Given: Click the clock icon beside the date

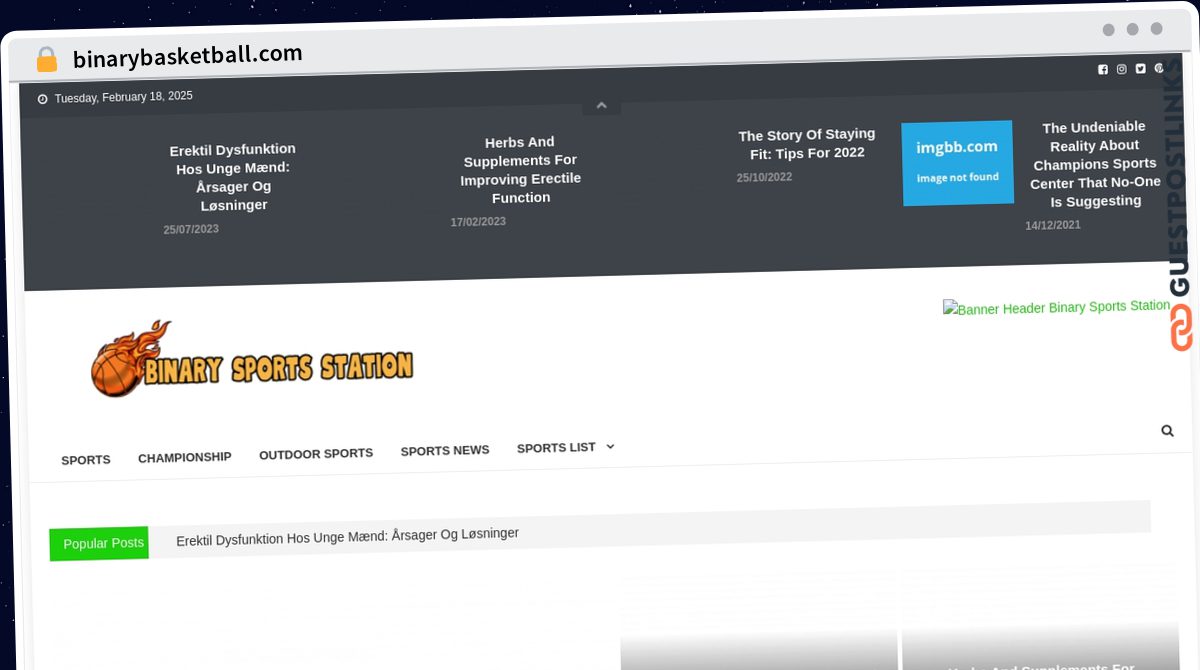Looking at the screenshot, I should [x=43, y=99].
